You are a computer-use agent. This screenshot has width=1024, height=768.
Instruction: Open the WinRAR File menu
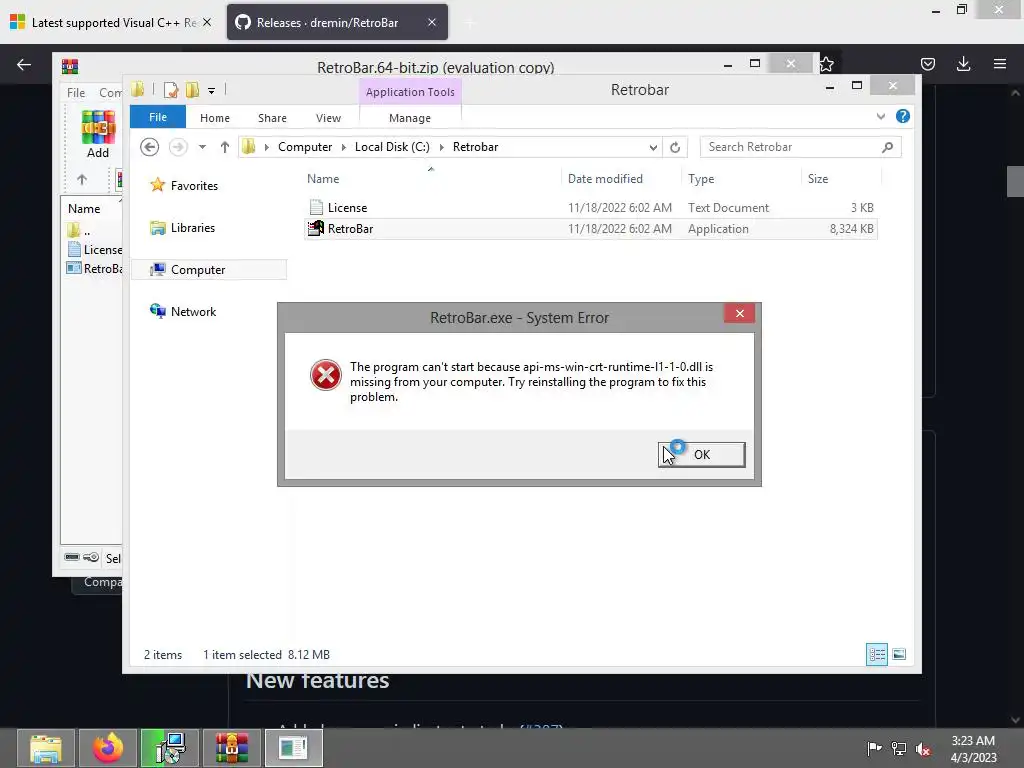76,93
